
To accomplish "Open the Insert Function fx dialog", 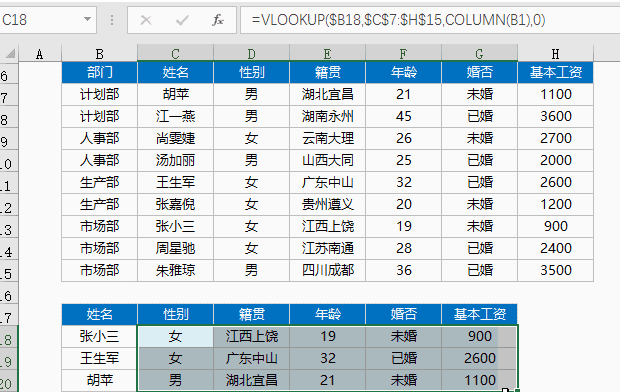I will [x=217, y=20].
